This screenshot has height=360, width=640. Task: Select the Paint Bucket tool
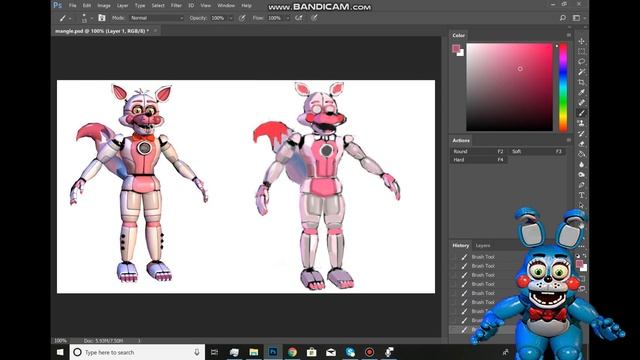pyautogui.click(x=581, y=154)
